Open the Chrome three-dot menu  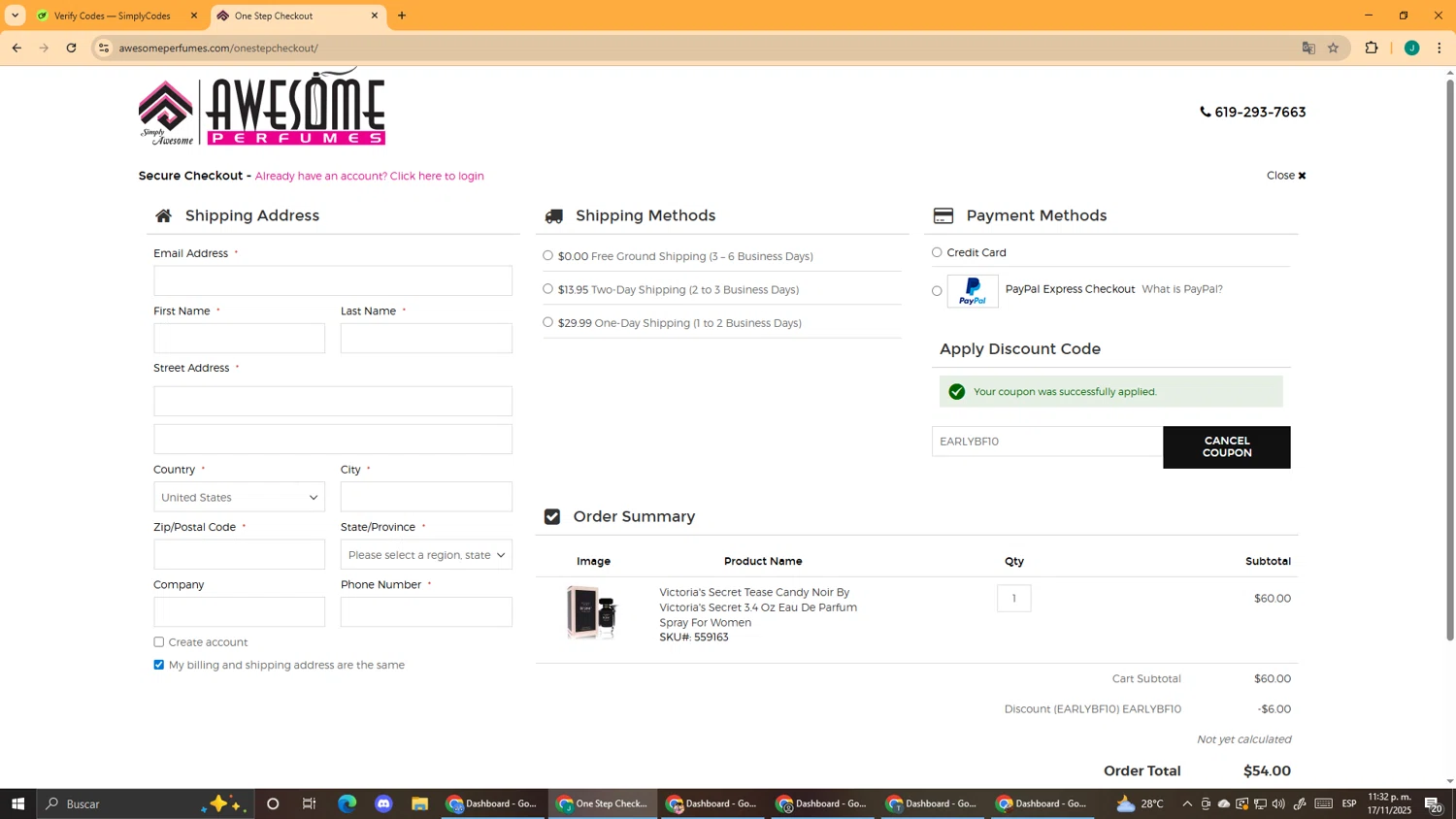[x=1439, y=48]
